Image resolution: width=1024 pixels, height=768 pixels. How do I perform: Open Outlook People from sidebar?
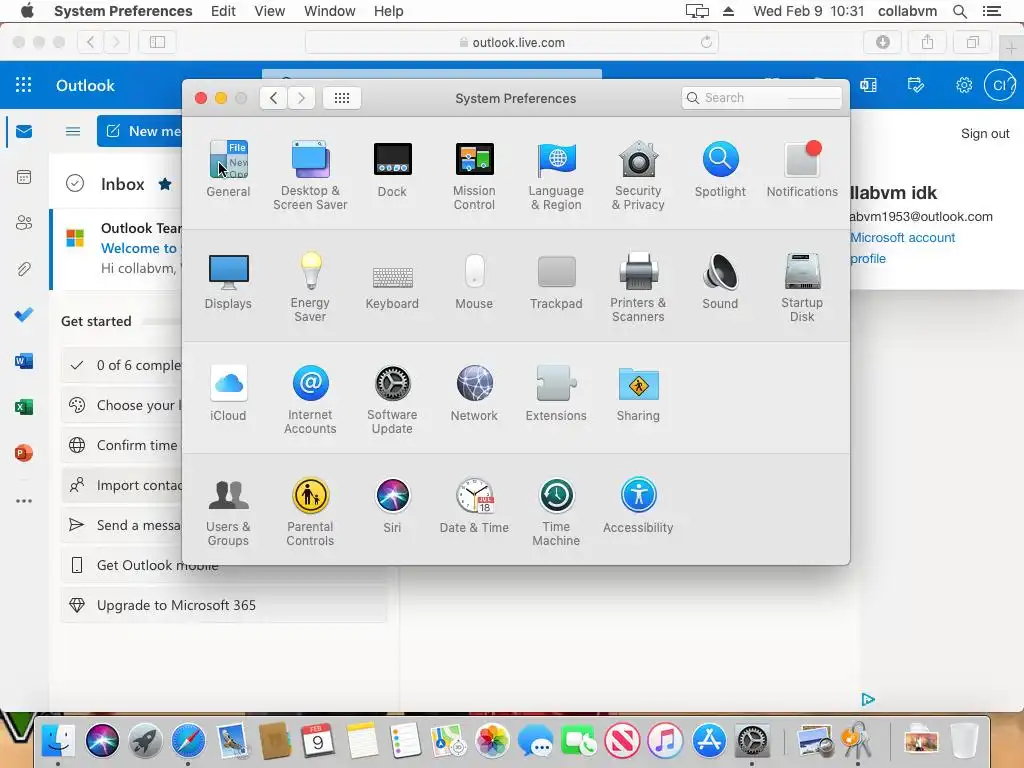pos(24,223)
